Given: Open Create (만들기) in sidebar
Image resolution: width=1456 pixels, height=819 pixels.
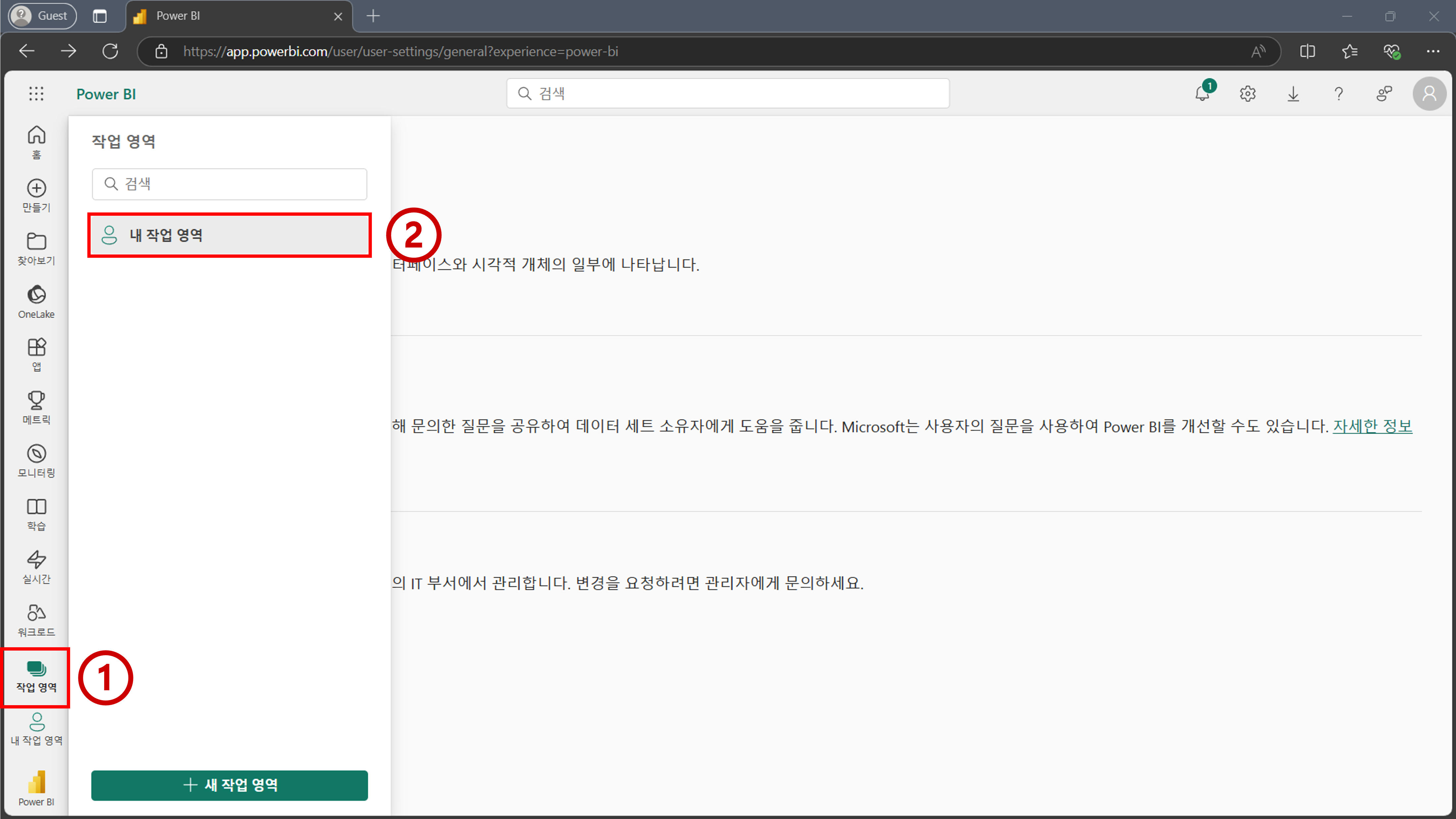Looking at the screenshot, I should point(36,195).
